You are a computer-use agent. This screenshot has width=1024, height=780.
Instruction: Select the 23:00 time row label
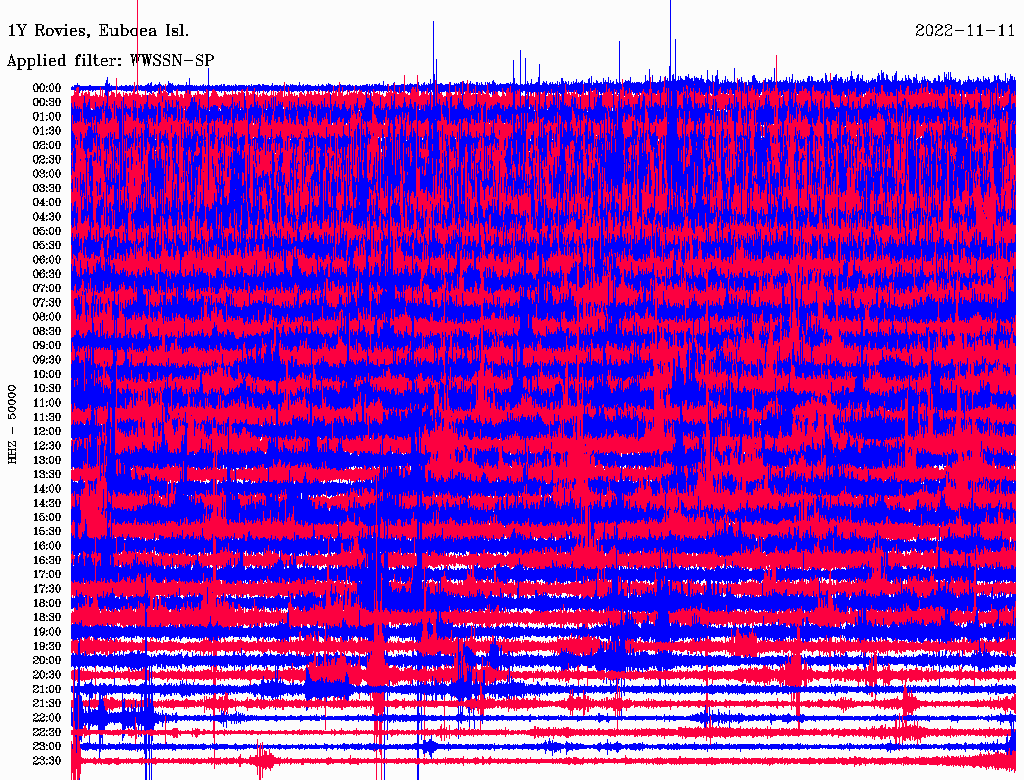click(x=47, y=747)
